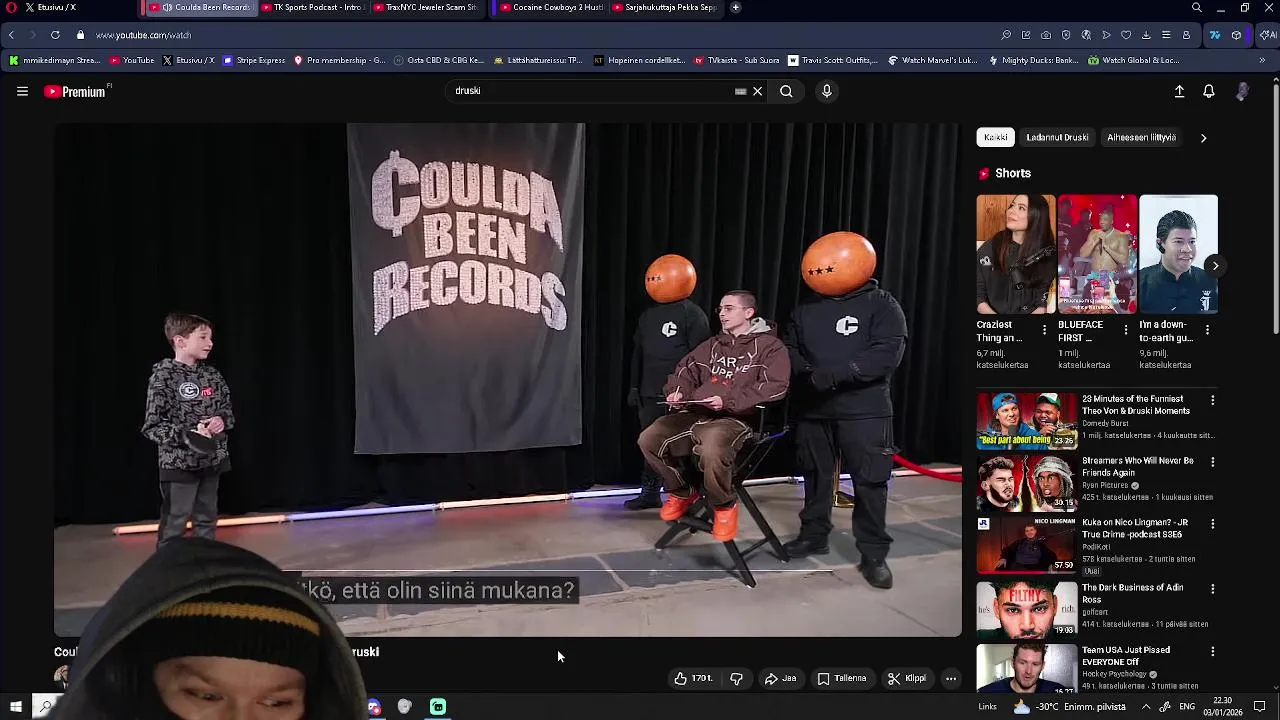
Task: Open the 'Travis Scott: Outfits' bookmark
Action: 832,60
